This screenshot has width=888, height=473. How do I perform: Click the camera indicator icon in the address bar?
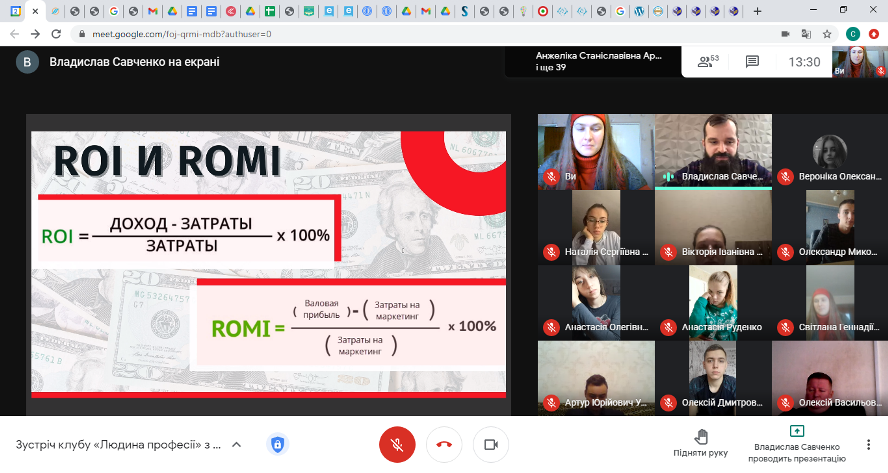pos(785,33)
